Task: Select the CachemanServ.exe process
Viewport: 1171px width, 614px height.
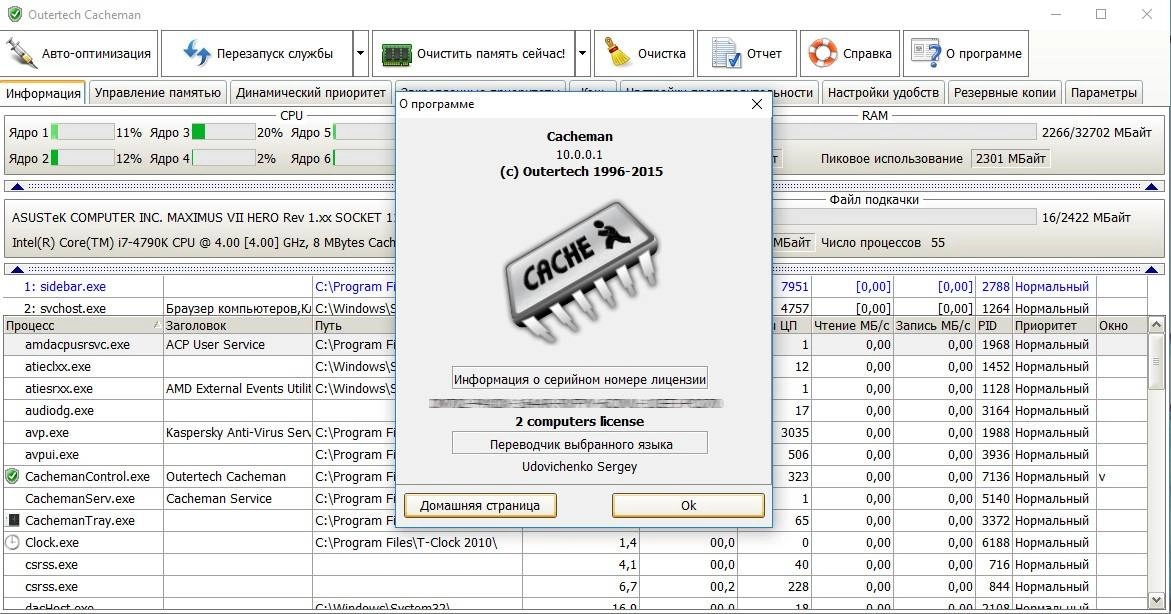Action: point(80,498)
